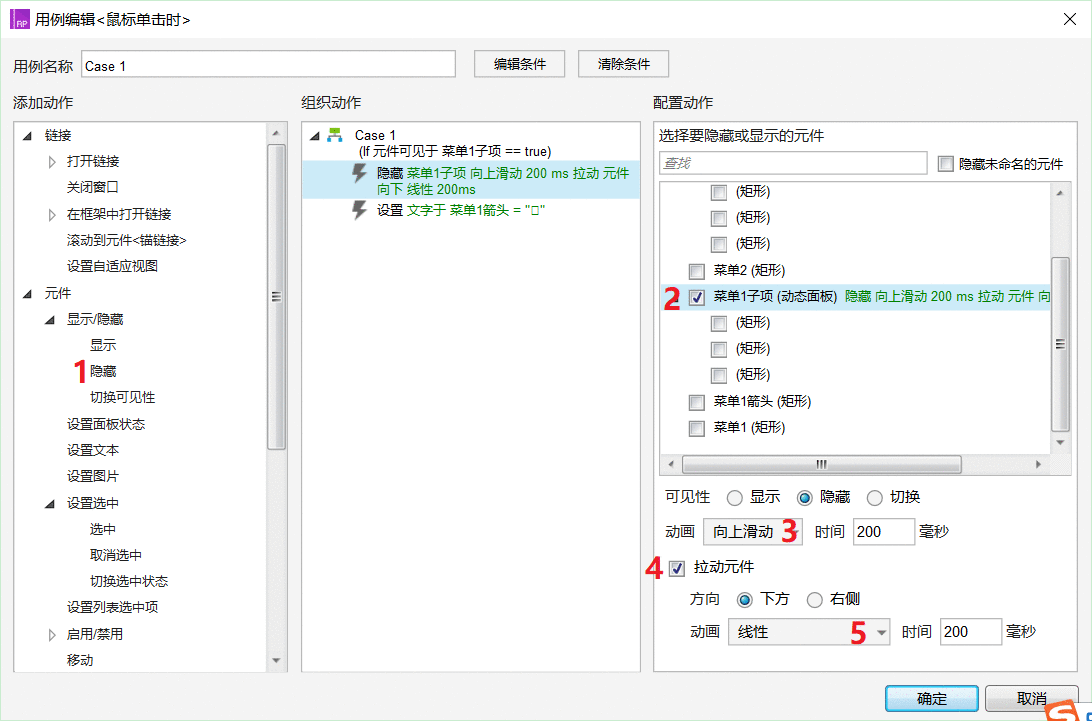This screenshot has width=1092, height=721.
Task: Check the 菜单1箭头 (矩形) checkbox
Action: click(697, 402)
